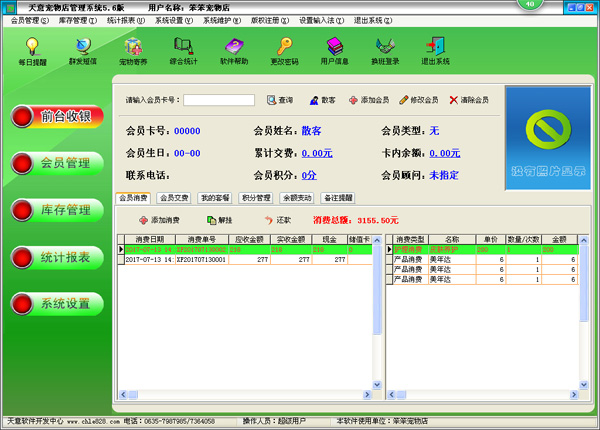Click 退出系统 exit system toolbar icon
This screenshot has height=430, width=600.
click(x=435, y=51)
